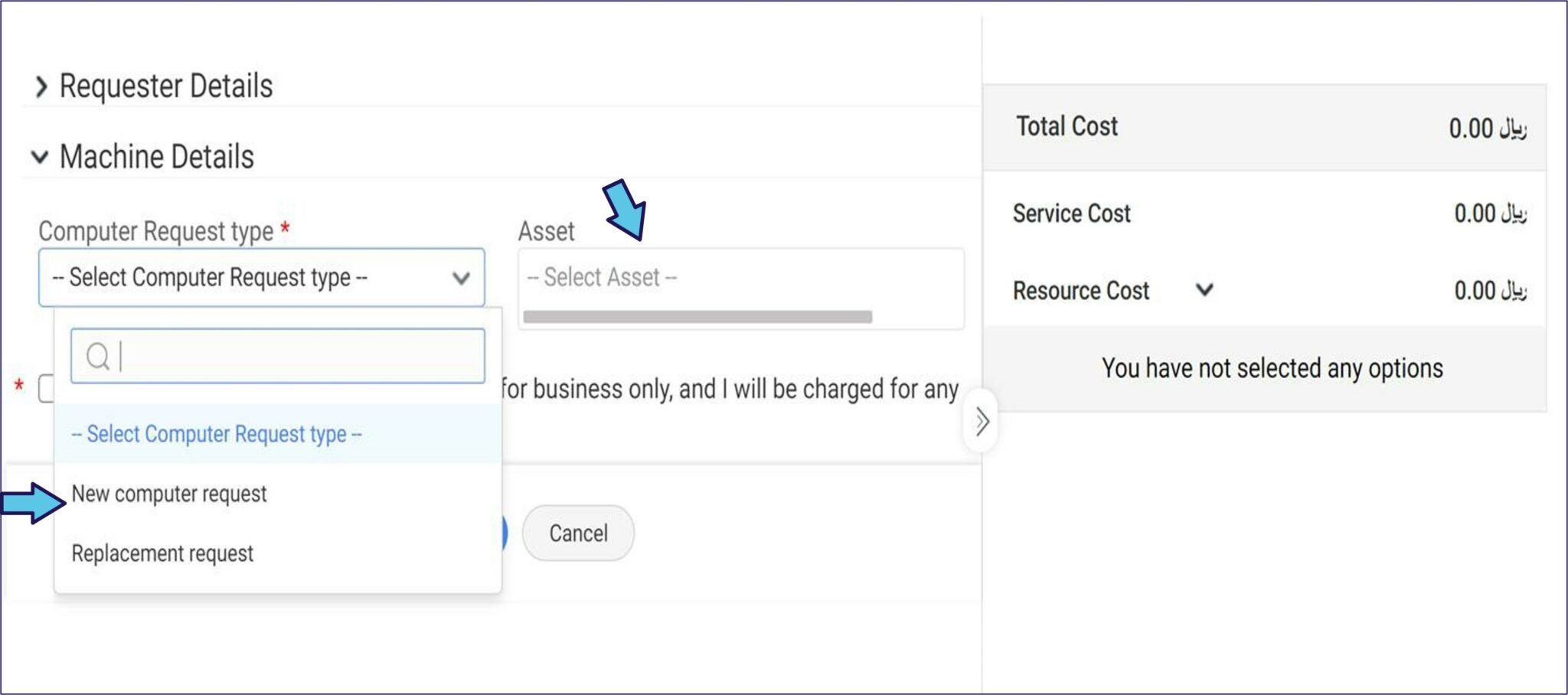The image size is (1568, 695).
Task: Collapse the Machine Details section chevron
Action: (40, 158)
